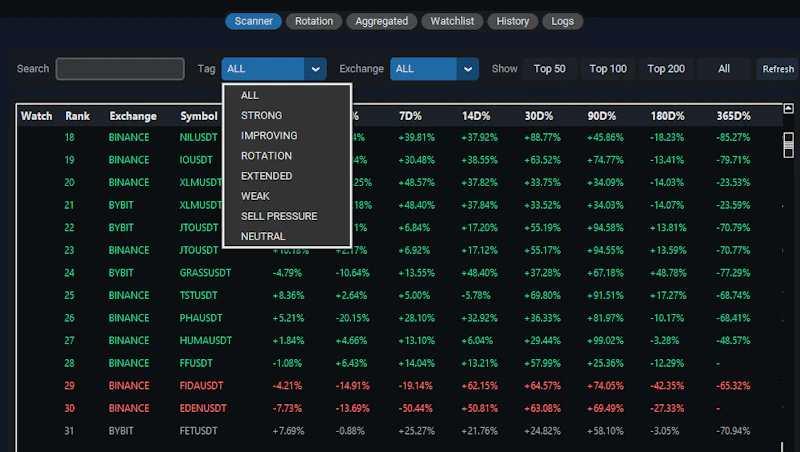Click BINANCE exchange in rank 20 row
Image resolution: width=800 pixels, height=452 pixels.
coord(129,183)
